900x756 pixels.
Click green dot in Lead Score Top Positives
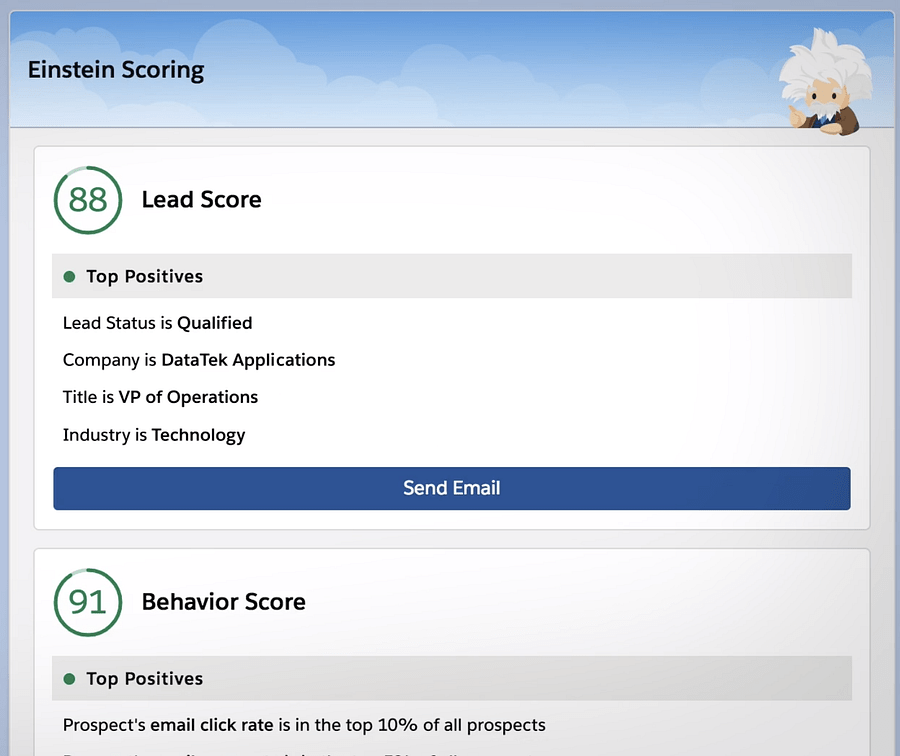pos(69,277)
